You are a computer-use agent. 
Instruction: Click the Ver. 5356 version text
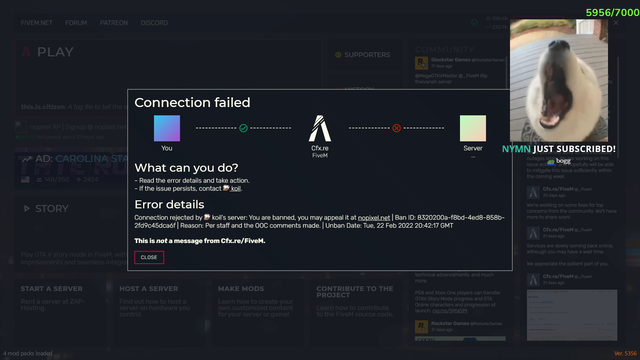625,353
